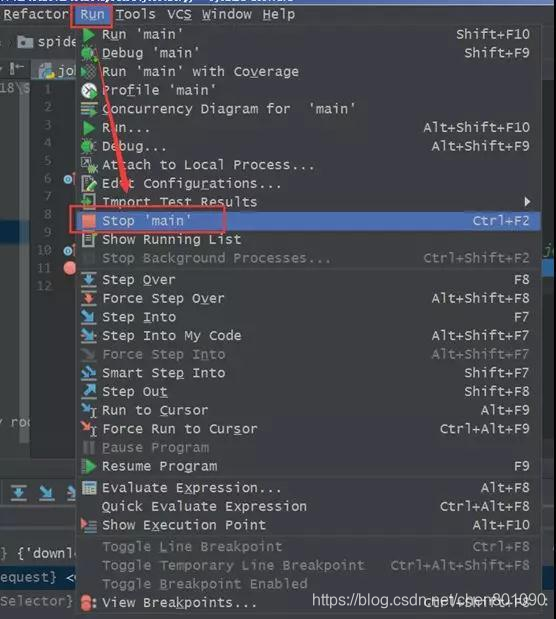Click Edit Configurations pencil icon
This screenshot has height=619, width=556.
tap(89, 184)
